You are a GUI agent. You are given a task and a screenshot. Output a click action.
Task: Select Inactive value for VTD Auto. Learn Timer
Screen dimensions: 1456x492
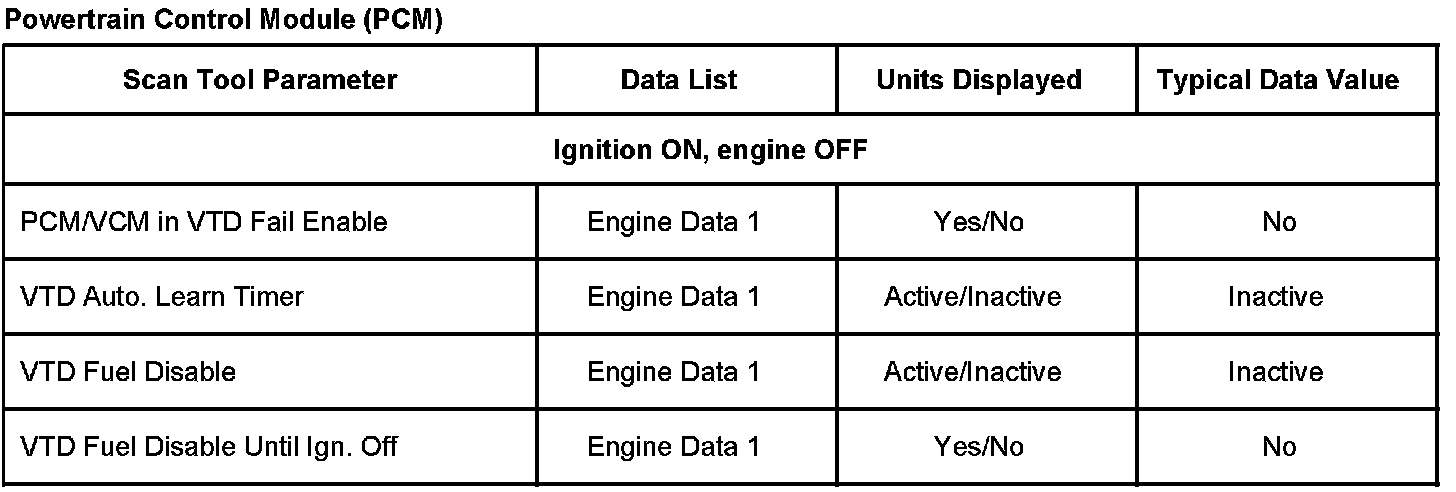click(1275, 297)
